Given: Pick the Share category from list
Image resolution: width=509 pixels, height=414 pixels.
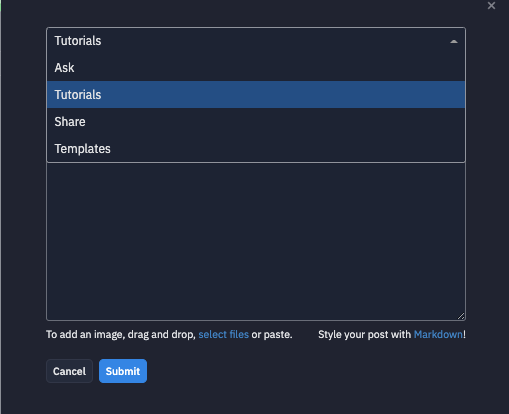Looking at the screenshot, I should [256, 122].
